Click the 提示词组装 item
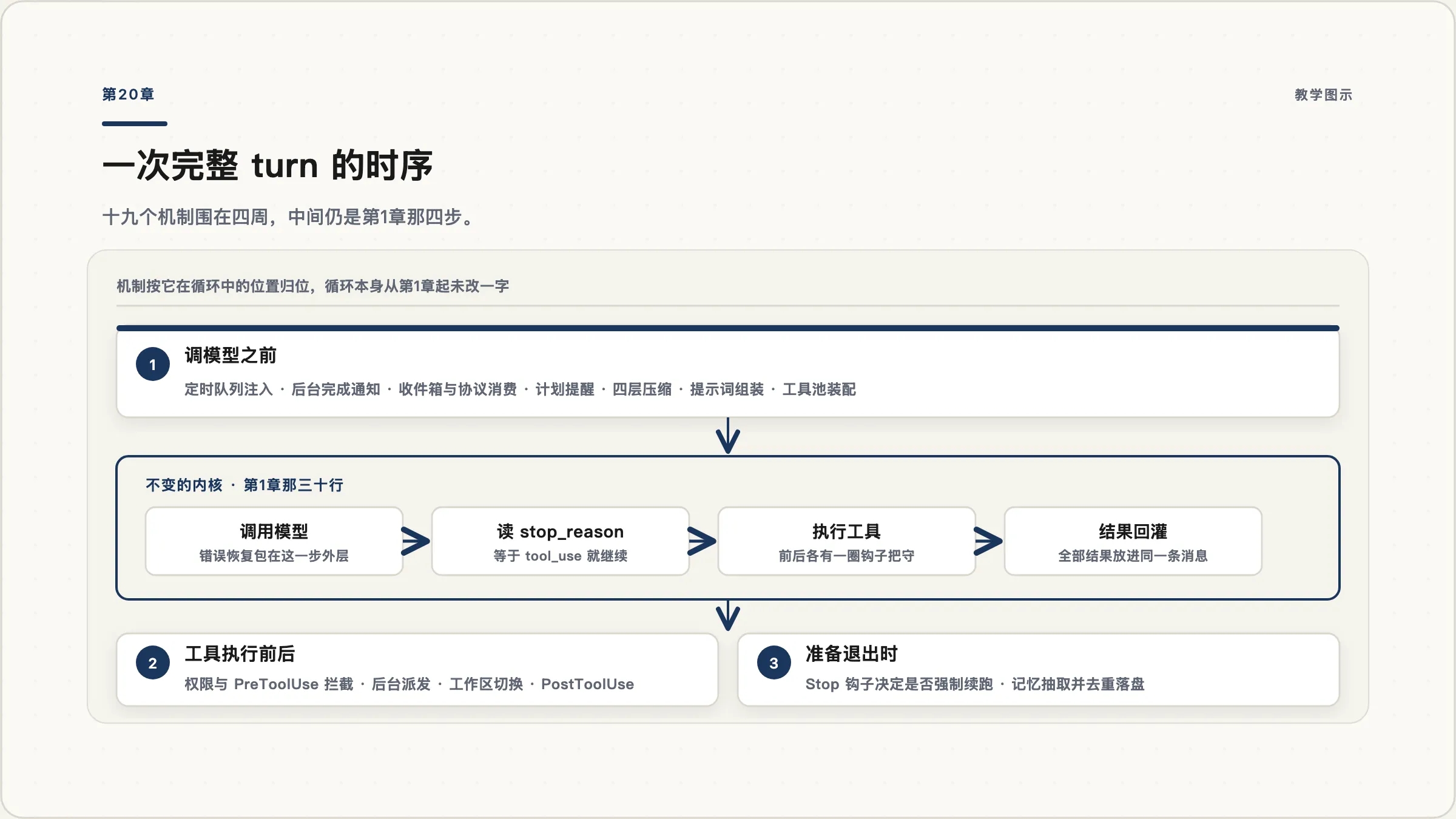This screenshot has width=1456, height=819. [727, 389]
